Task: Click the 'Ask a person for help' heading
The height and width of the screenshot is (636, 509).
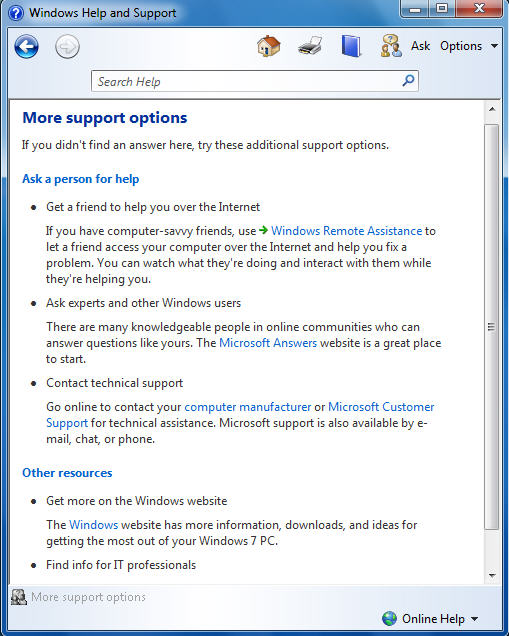Action: pyautogui.click(x=80, y=179)
